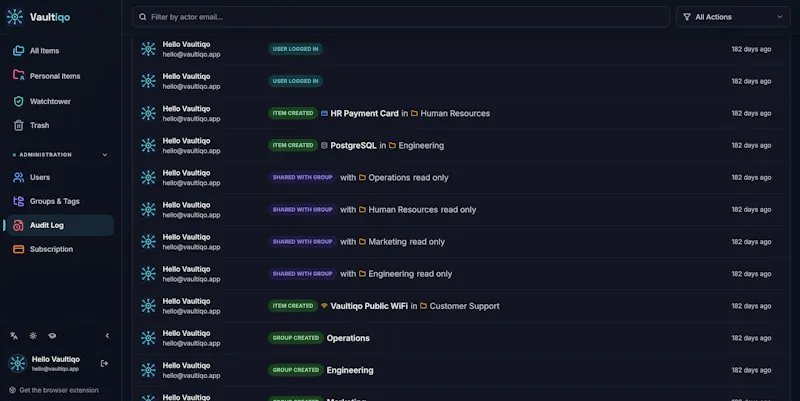Click Operations in shared read only row
This screenshot has height=401, width=800.
(389, 178)
